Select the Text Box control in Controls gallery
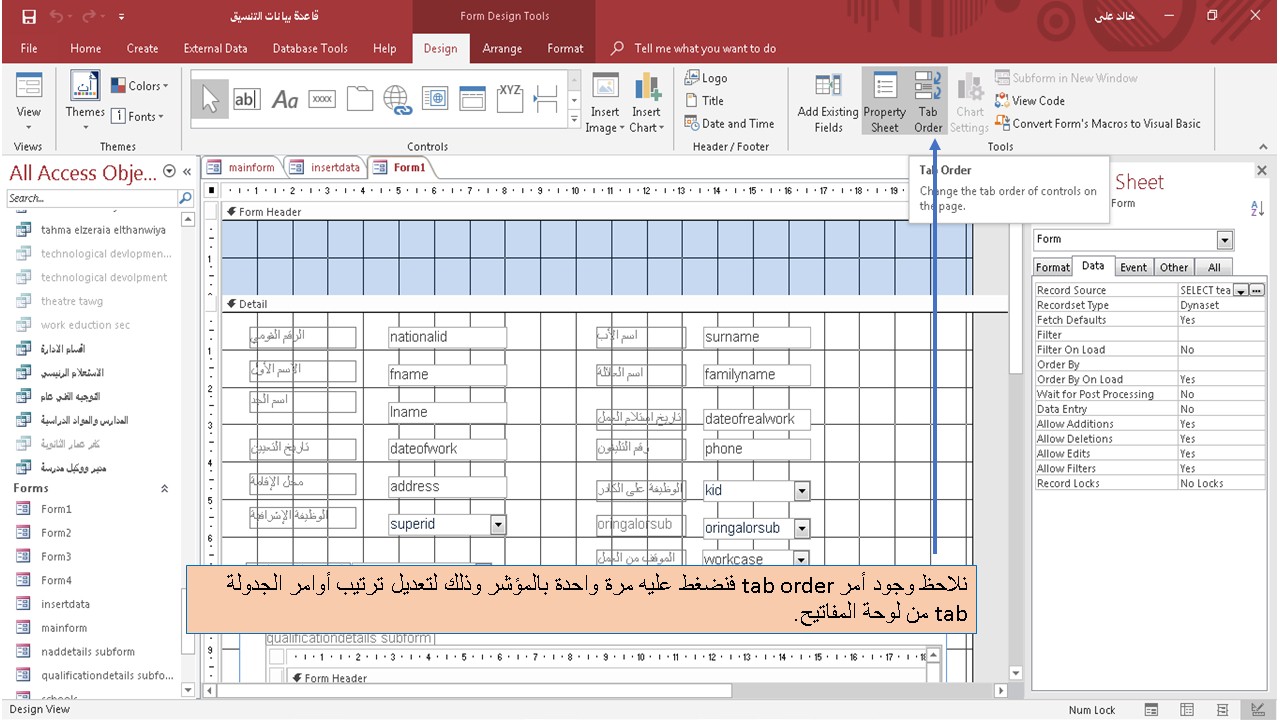Viewport: 1280px width, 720px height. [x=247, y=98]
